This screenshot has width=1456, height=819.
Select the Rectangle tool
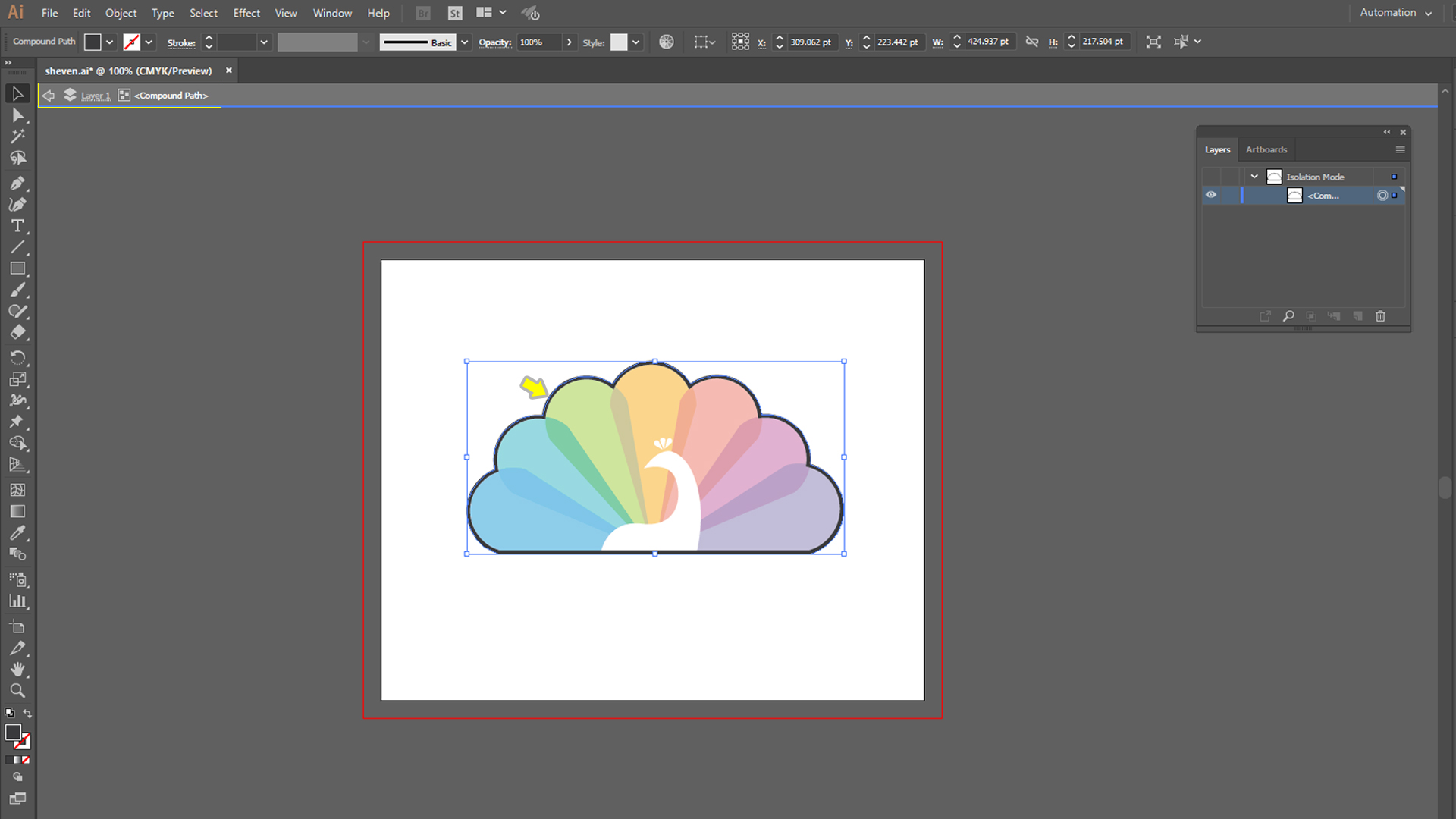17,268
